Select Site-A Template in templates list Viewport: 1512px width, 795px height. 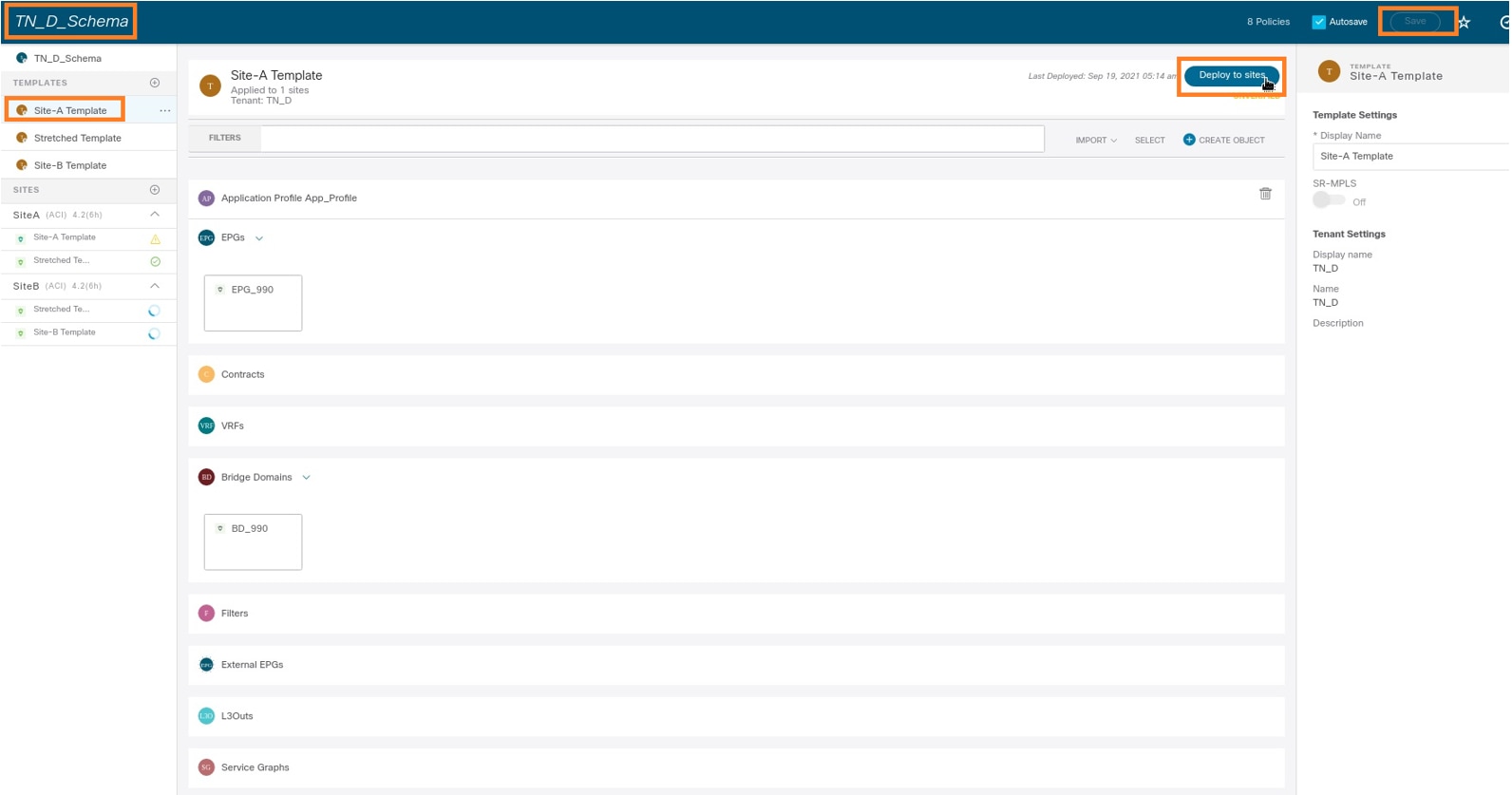click(70, 111)
